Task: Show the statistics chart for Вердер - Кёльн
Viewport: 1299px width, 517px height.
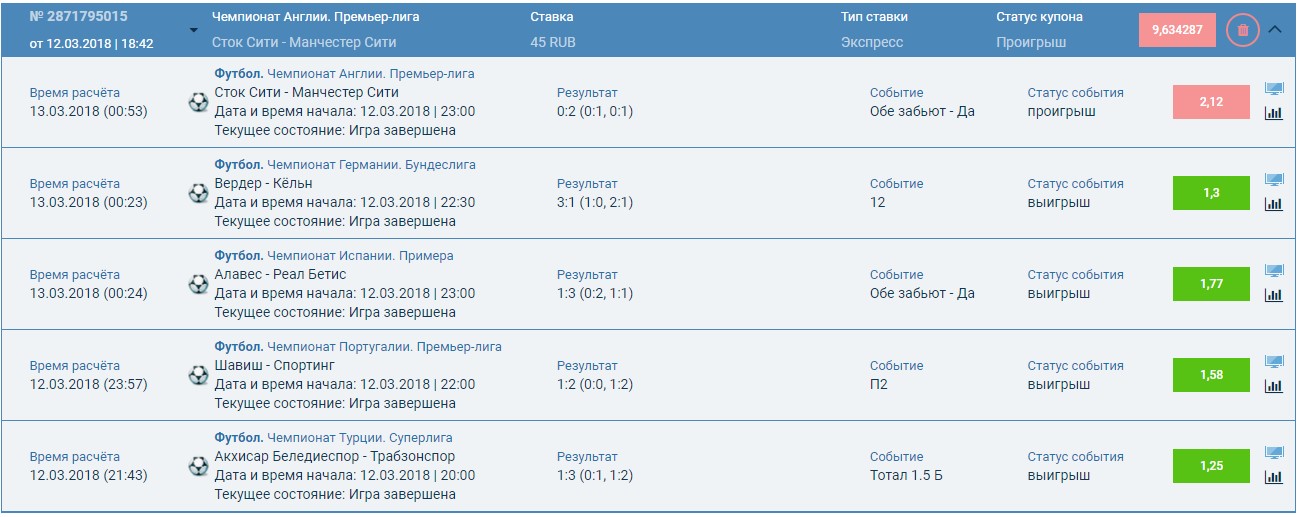Action: 1274,204
